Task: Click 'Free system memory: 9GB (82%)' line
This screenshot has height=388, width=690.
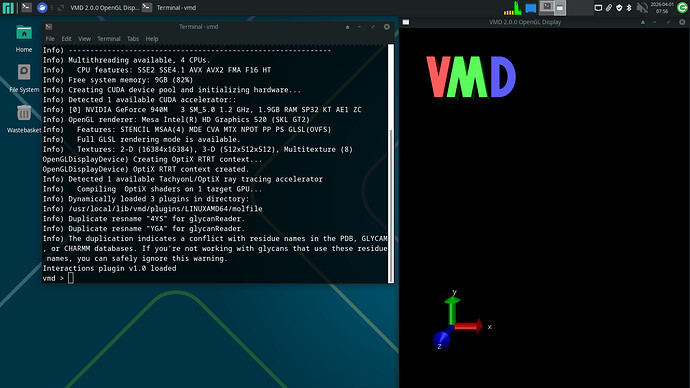Action: pyautogui.click(x=130, y=80)
